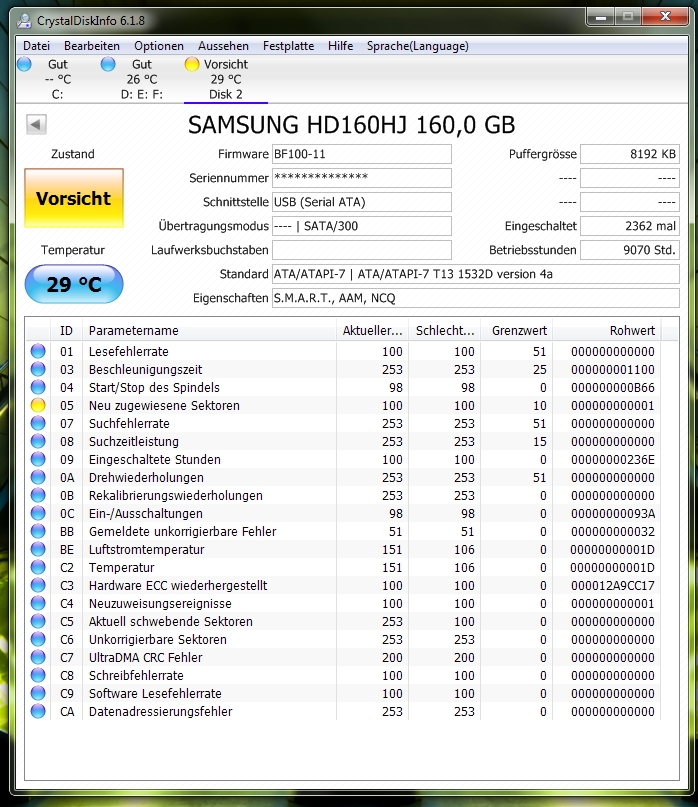This screenshot has width=698, height=807.
Task: Click status orb of UltraDMA CRC Fehler row
Action: [x=38, y=657]
